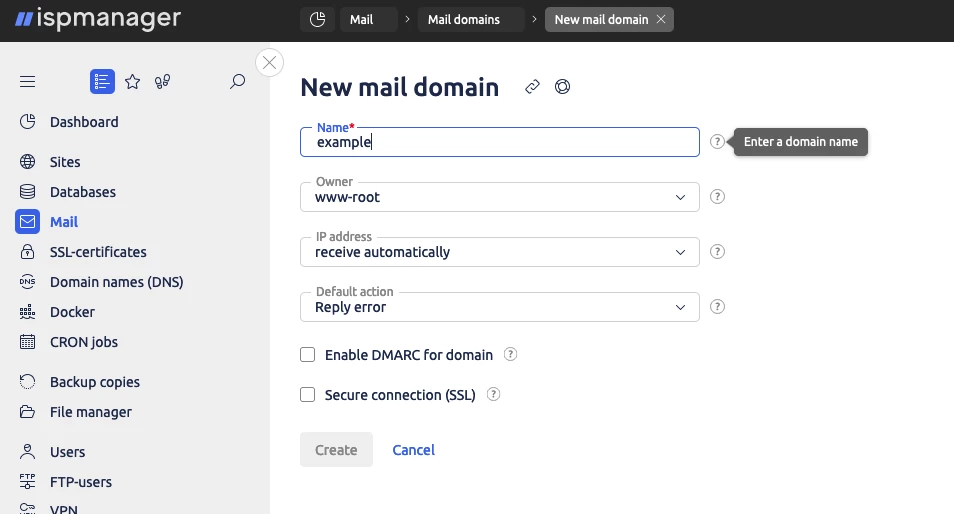Click the Databases stack icon

click(x=27, y=192)
